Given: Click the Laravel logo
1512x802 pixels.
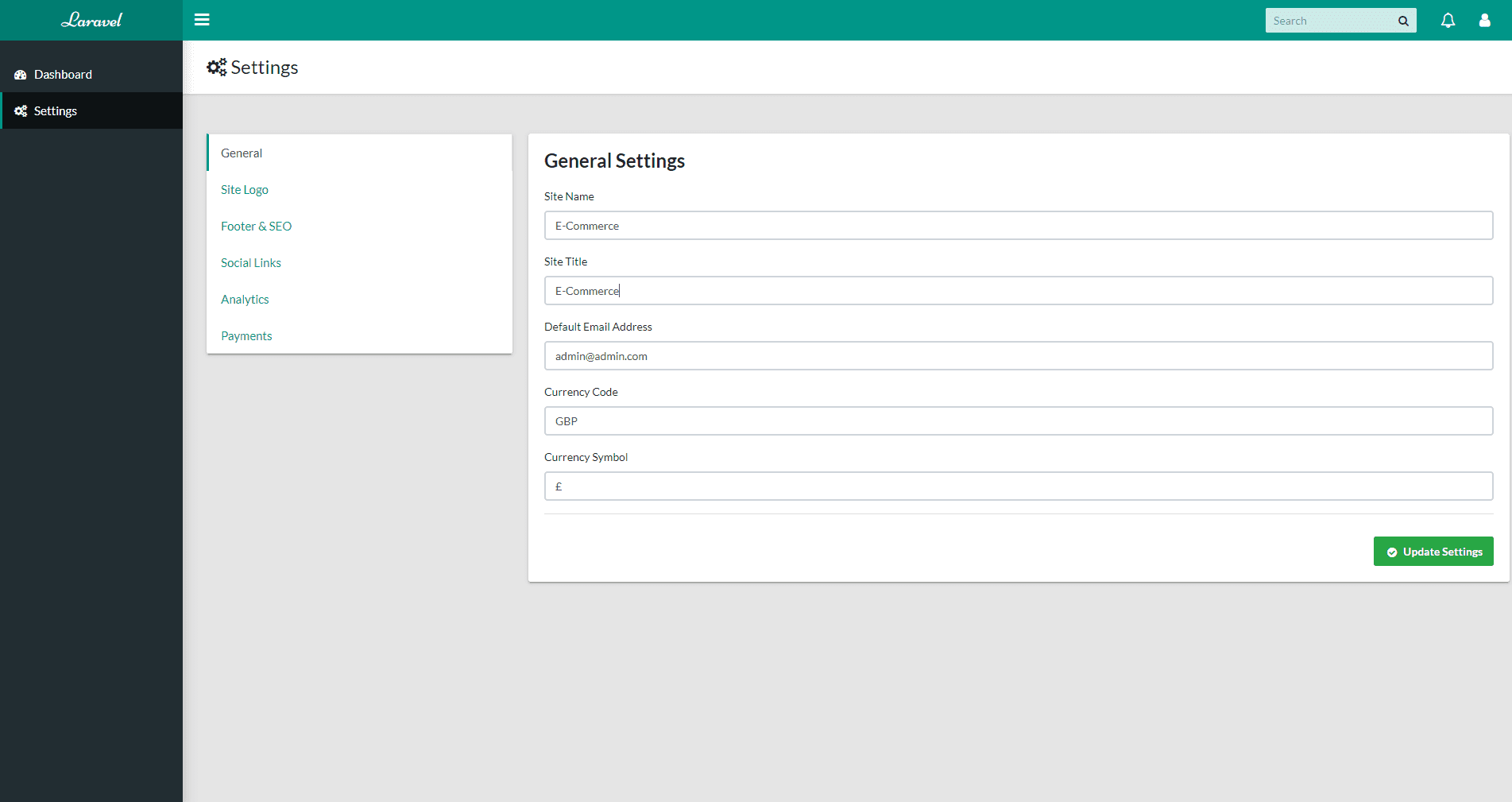Looking at the screenshot, I should tap(91, 20).
